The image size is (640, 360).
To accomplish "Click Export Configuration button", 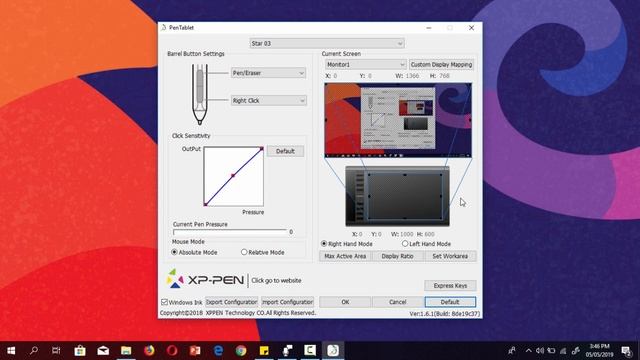I will click(x=231, y=302).
